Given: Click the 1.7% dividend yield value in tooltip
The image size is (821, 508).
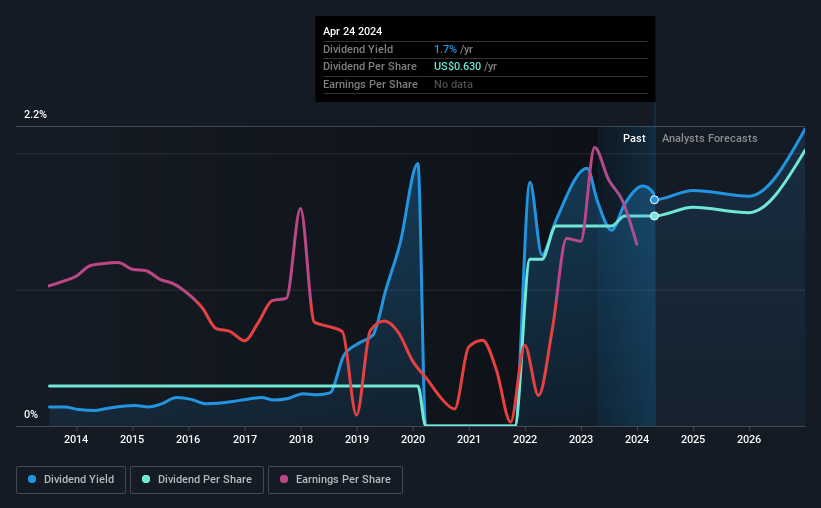Looking at the screenshot, I should (x=446, y=49).
